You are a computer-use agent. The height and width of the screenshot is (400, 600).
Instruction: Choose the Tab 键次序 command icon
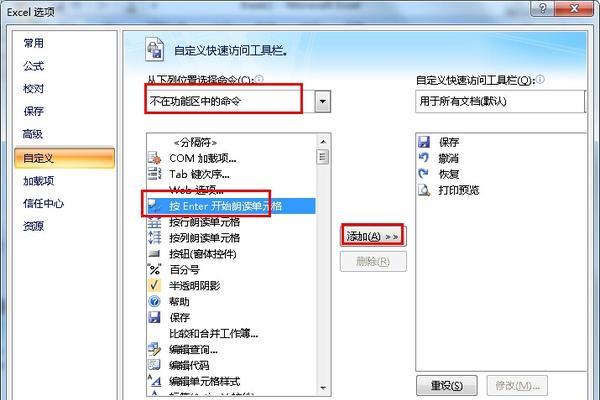click(x=154, y=174)
